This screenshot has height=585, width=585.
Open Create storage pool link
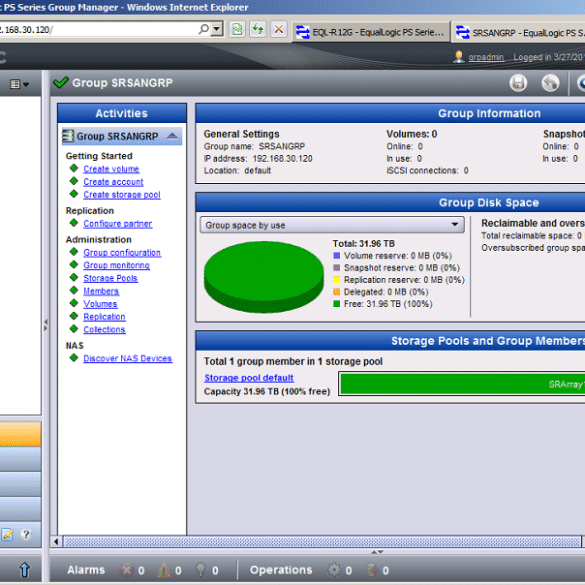122,195
